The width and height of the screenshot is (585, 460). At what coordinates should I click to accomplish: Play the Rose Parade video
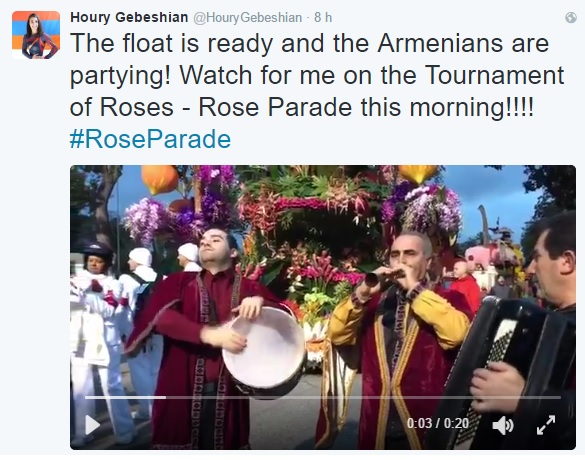click(x=93, y=425)
